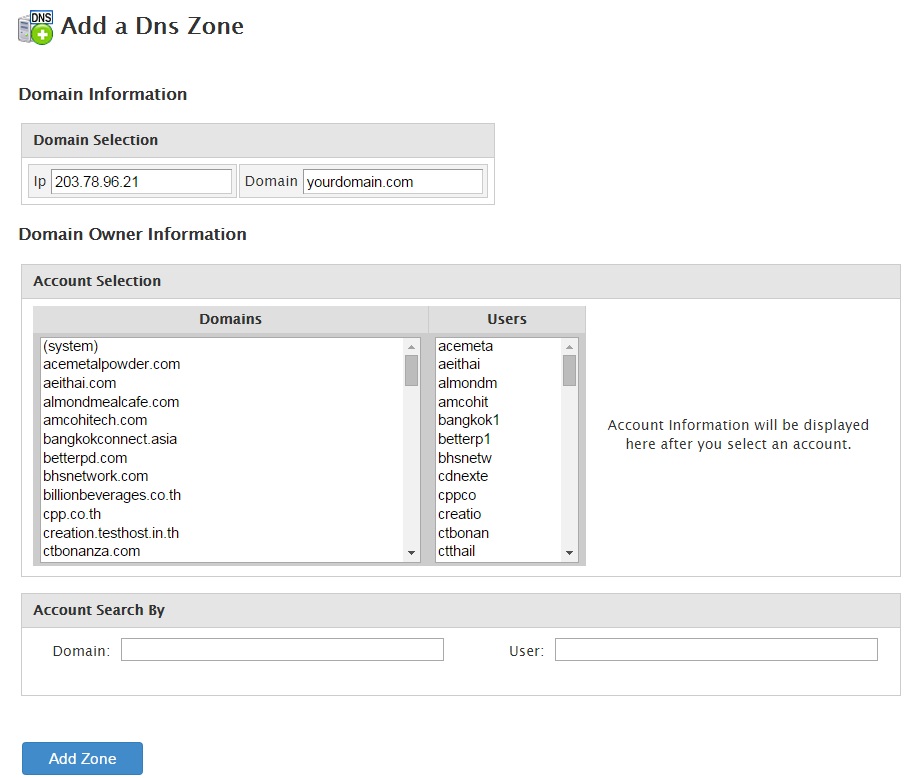Select bangkokconnect.asia domain entry
This screenshot has height=778, width=914.
coord(110,439)
